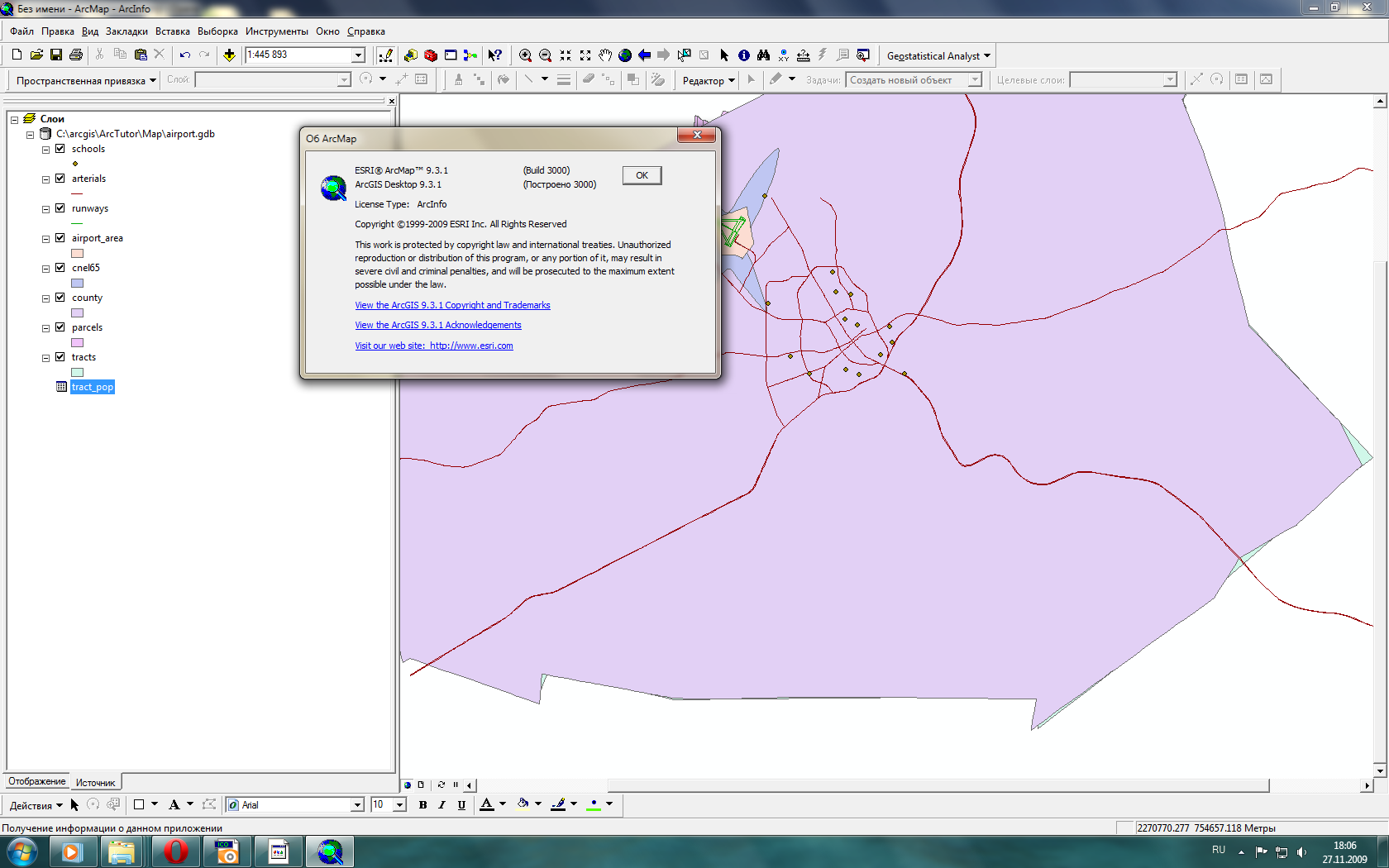The height and width of the screenshot is (868, 1389).
Task: Open a map document with folder icon
Action: pyautogui.click(x=36, y=55)
